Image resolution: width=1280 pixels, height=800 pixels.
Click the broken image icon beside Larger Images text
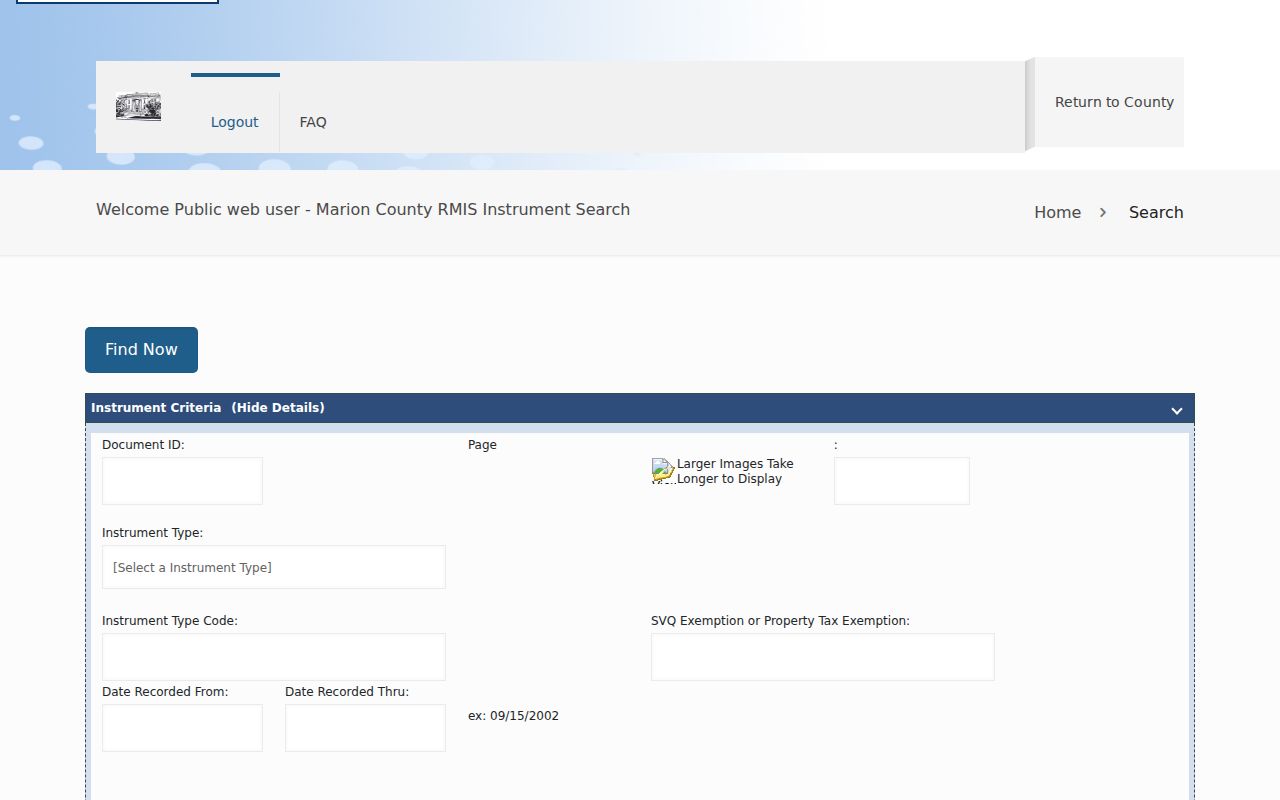(x=663, y=470)
